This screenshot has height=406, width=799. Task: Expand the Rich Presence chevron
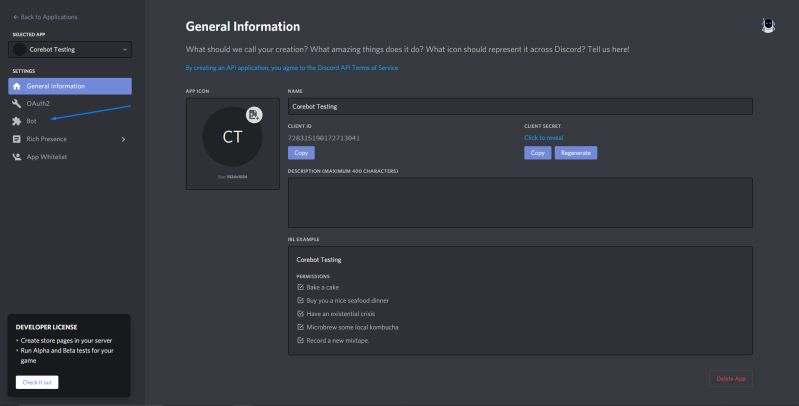pyautogui.click(x=123, y=139)
